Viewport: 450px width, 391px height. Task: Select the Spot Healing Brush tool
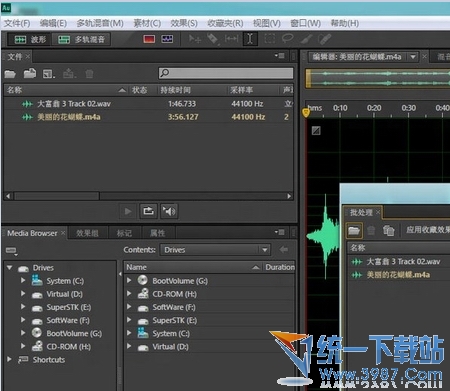pyautogui.click(x=324, y=39)
